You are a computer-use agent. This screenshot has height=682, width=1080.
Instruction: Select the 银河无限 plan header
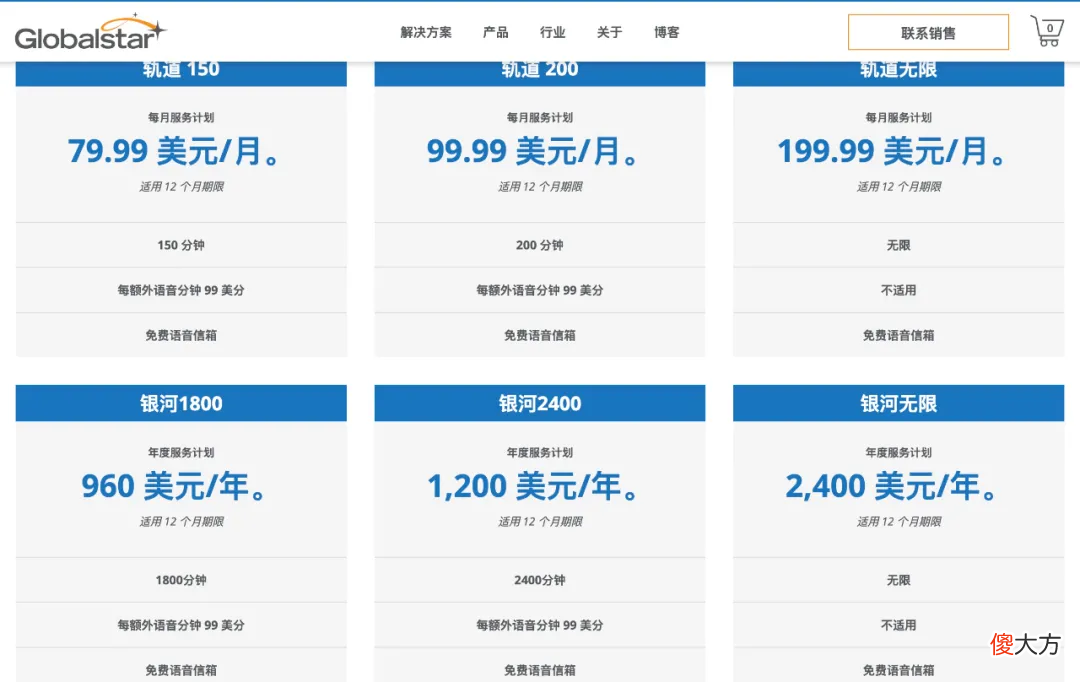coord(899,403)
